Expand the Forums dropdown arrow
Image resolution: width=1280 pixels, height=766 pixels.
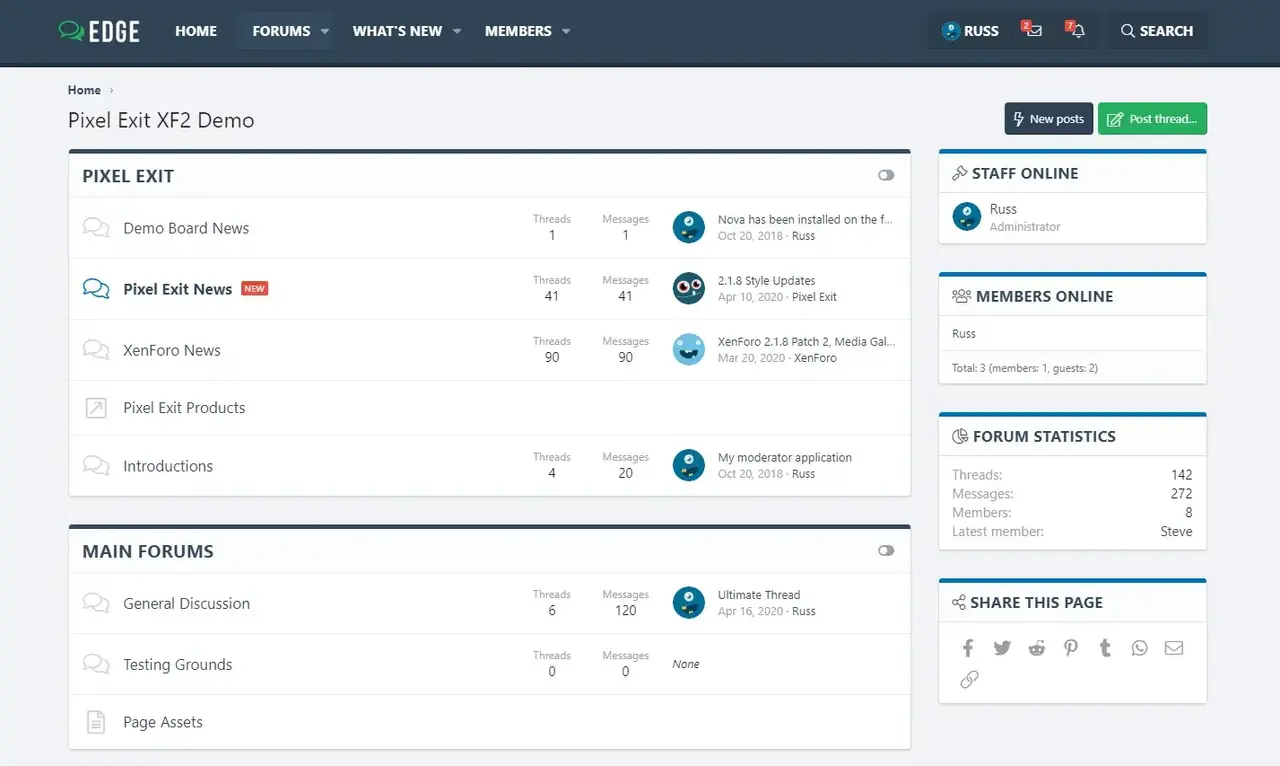click(325, 31)
